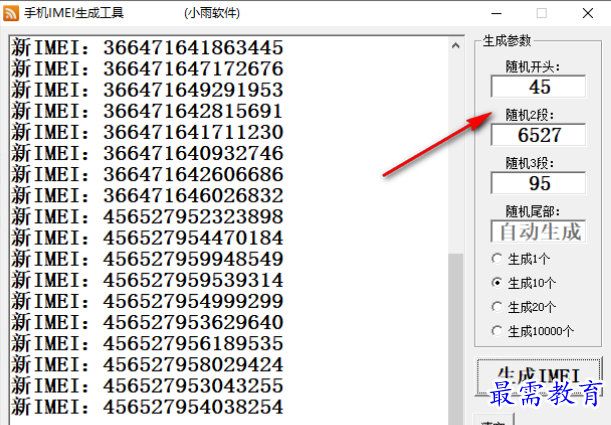Click the 随机3段 field containing 95
This screenshot has width=611, height=425.
[538, 183]
